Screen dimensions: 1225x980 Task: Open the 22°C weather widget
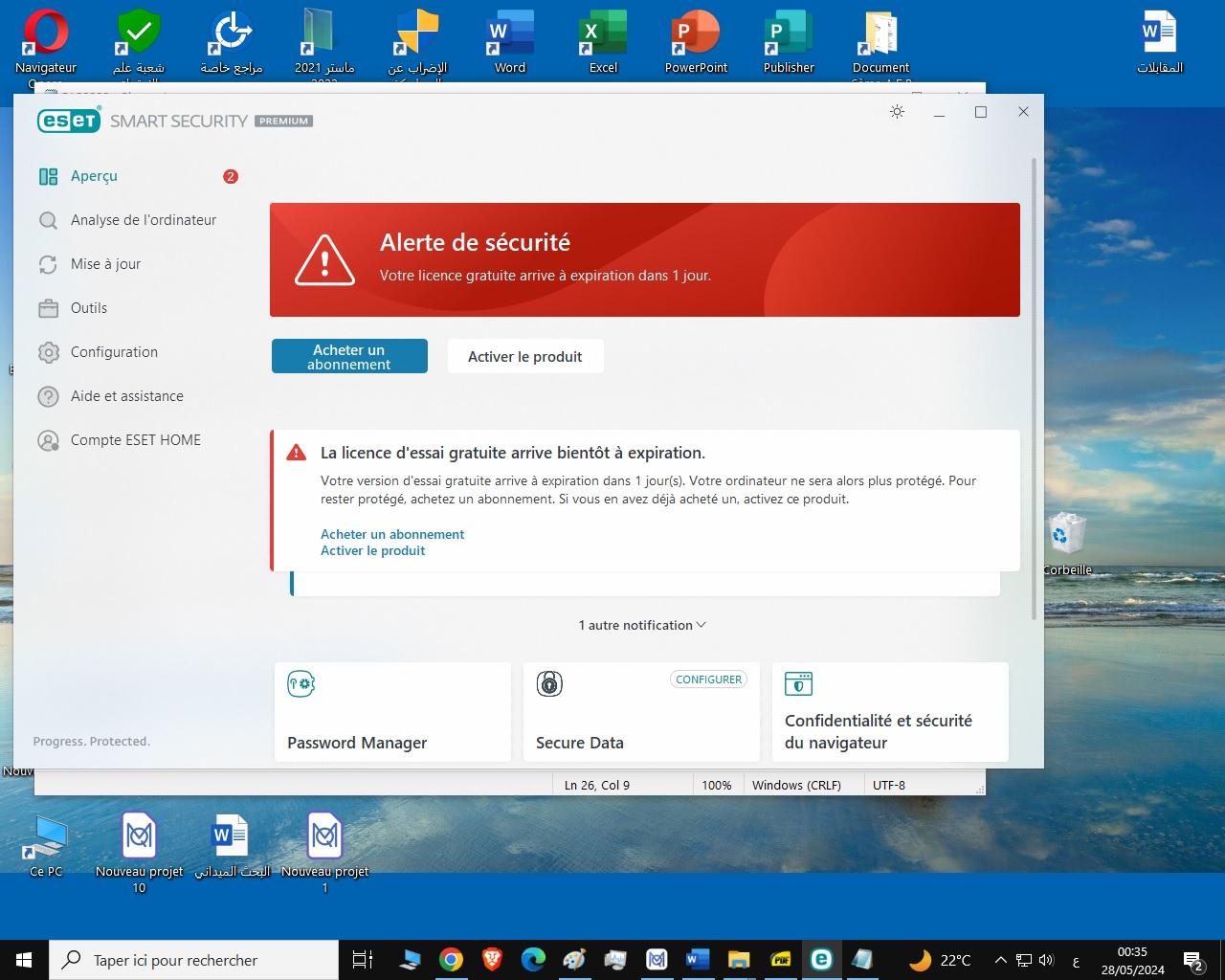click(x=940, y=960)
